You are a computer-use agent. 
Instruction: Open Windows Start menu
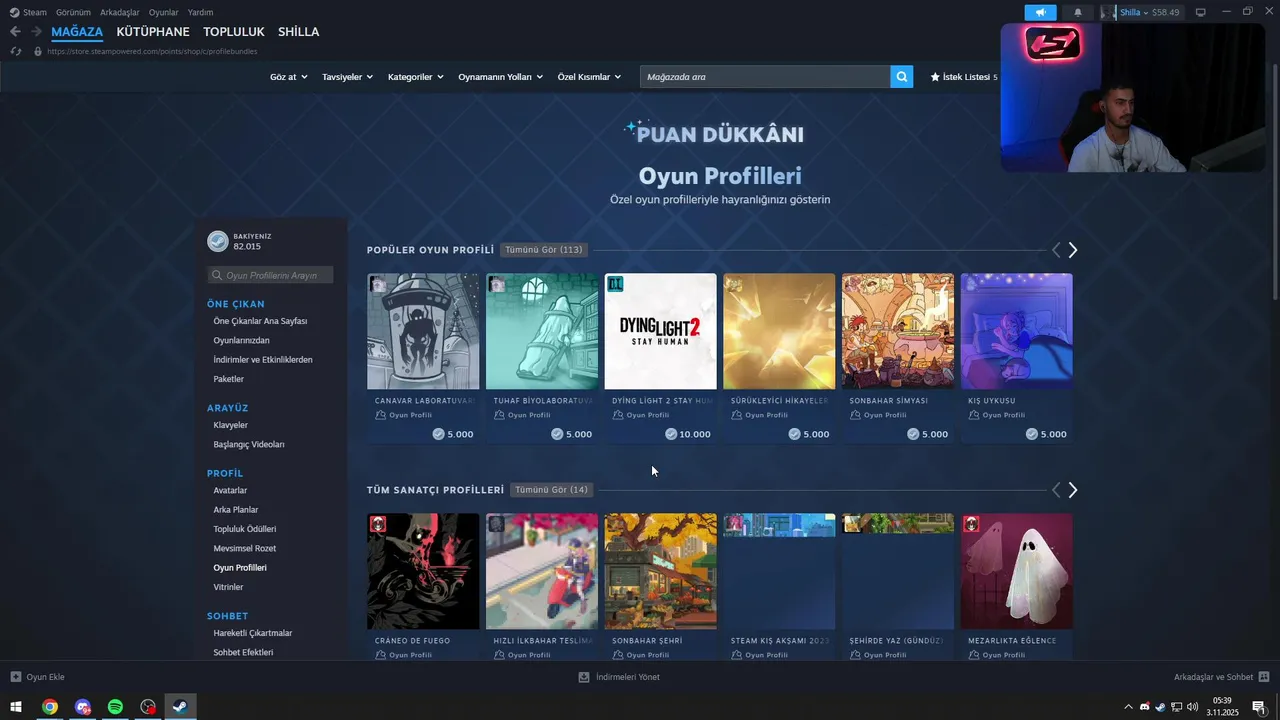16,707
